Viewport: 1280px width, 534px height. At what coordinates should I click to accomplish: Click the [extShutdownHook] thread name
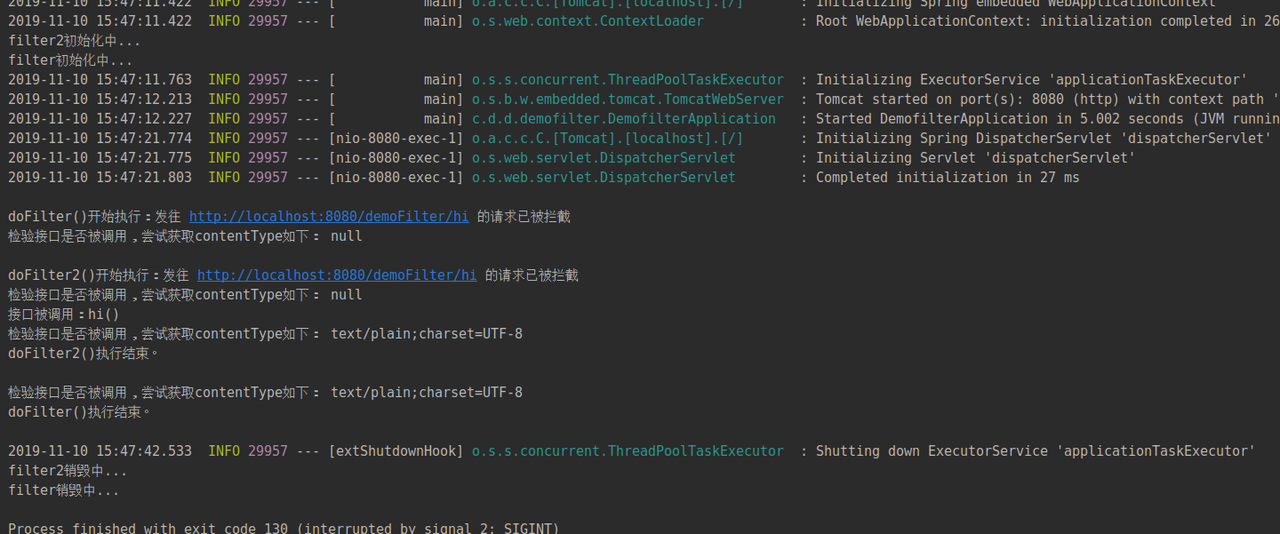point(396,451)
